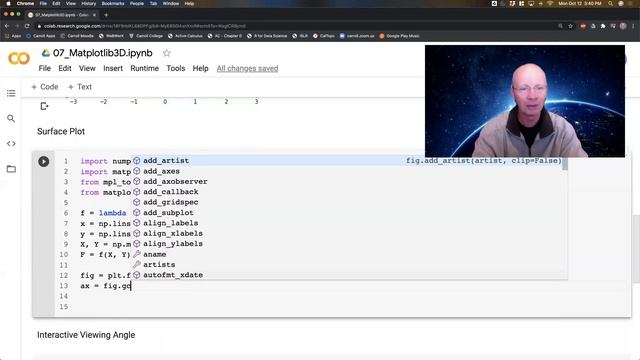Open Chrome's Bookmarks menu in menu bar
This screenshot has width=640, height=360.
113,3
